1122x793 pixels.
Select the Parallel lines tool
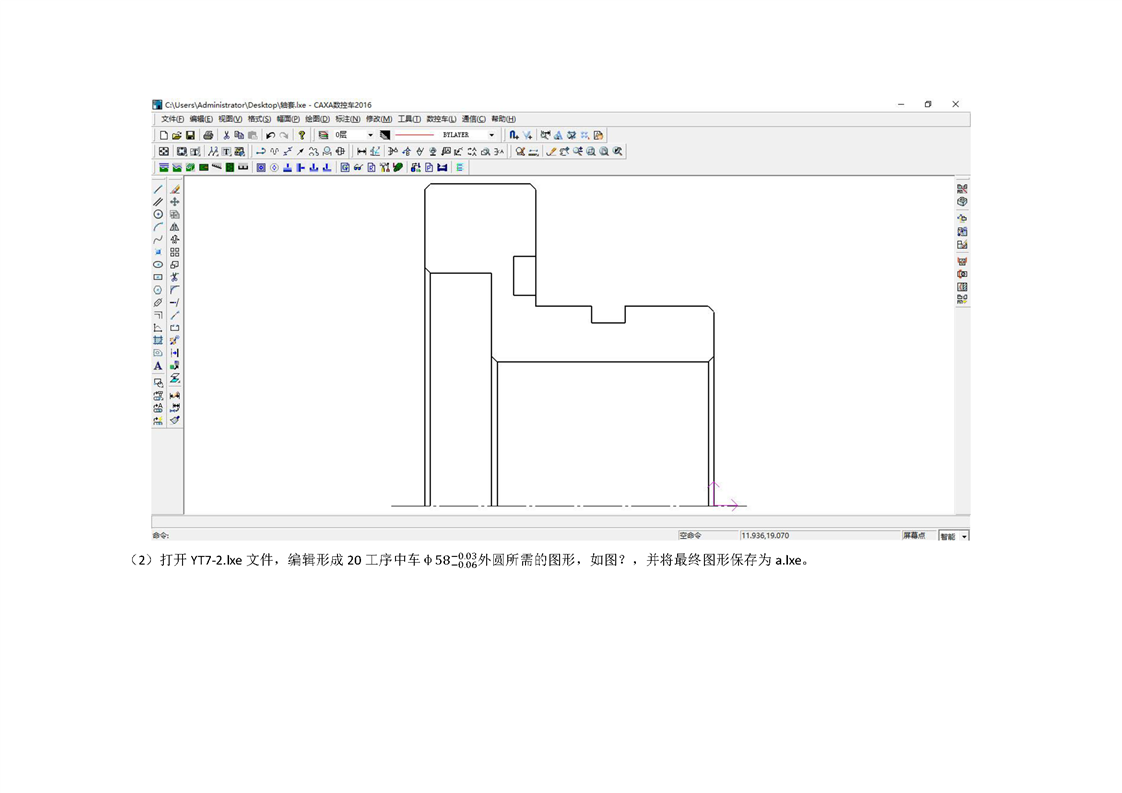pos(158,202)
